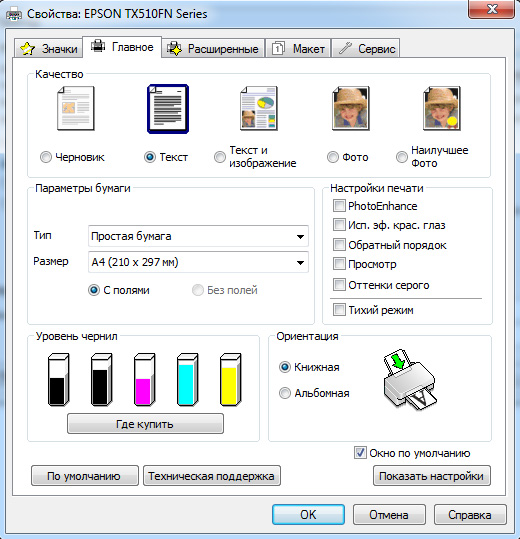This screenshot has height=539, width=520.
Task: Close the printer properties dialog
Action: tap(491, 9)
